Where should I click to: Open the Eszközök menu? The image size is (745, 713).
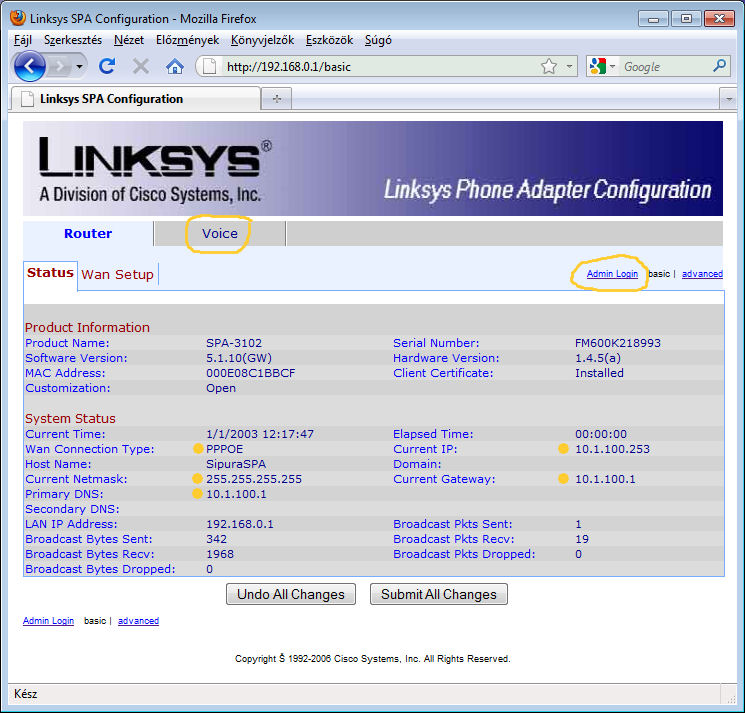[x=329, y=40]
